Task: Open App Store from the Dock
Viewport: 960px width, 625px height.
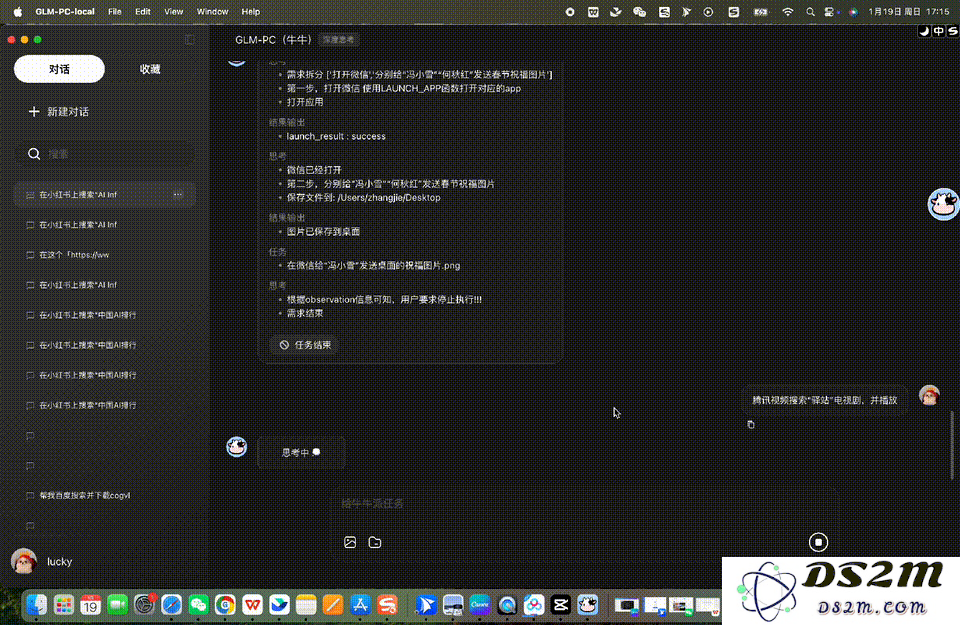Action: 361,605
